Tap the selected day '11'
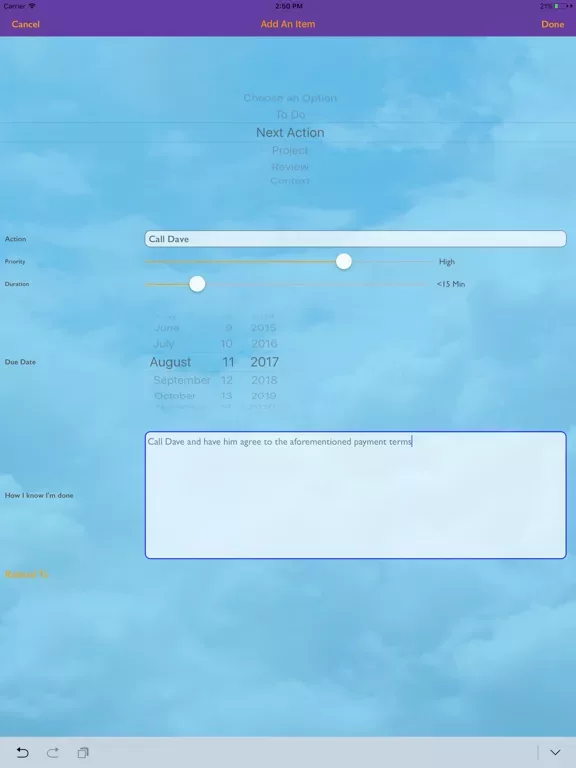The height and width of the screenshot is (768, 576). (228, 362)
